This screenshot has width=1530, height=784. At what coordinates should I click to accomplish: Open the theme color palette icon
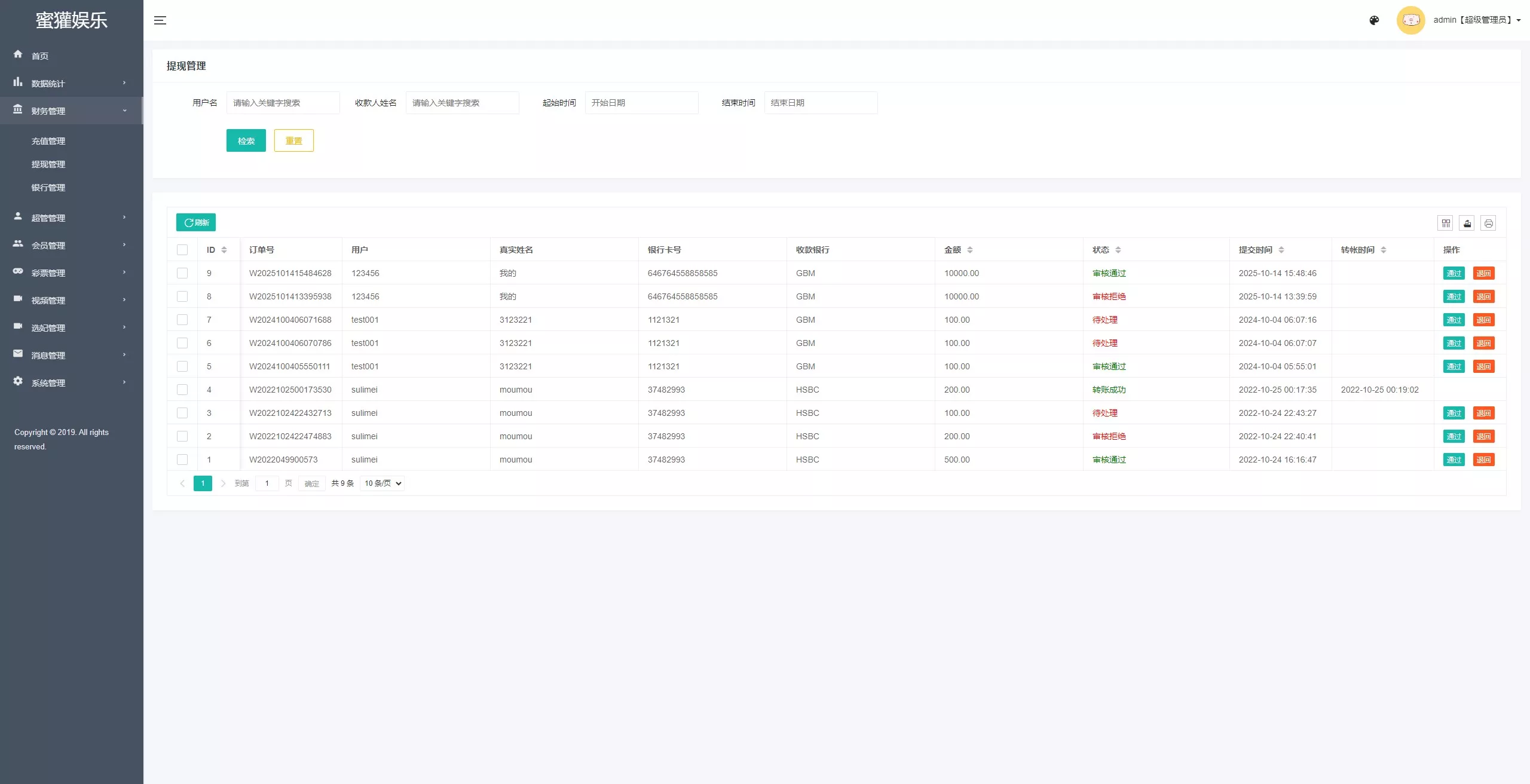(x=1374, y=20)
